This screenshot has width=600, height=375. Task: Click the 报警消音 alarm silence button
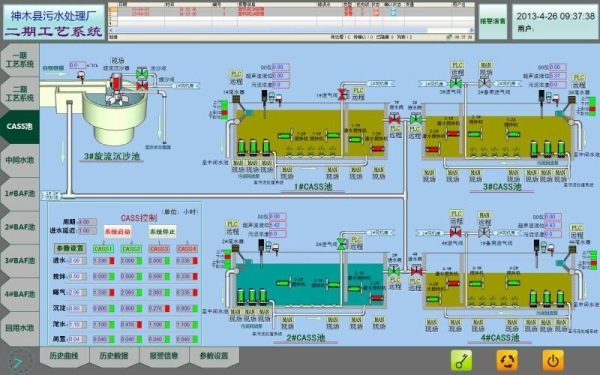(493, 21)
